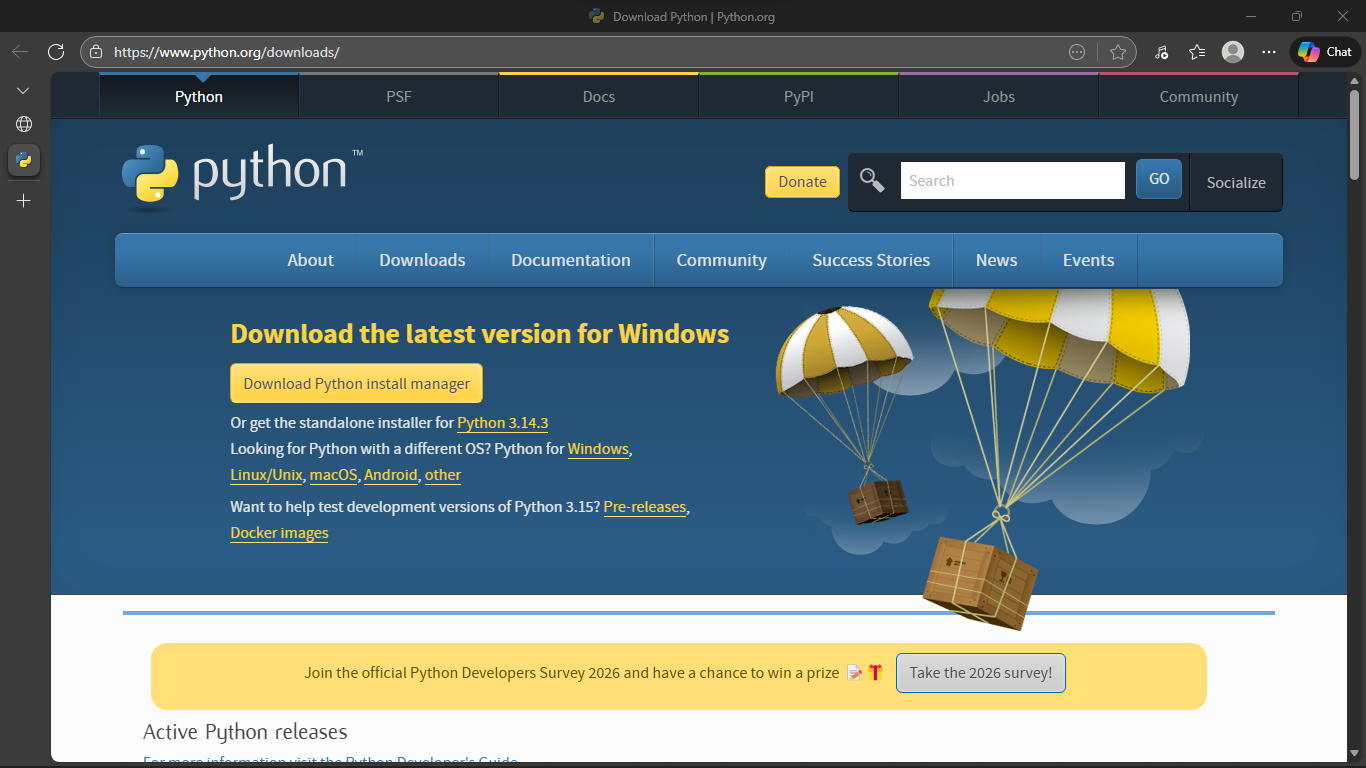Expand the vertical tabs chevron
Image resolution: width=1366 pixels, height=768 pixels.
tap(23, 90)
